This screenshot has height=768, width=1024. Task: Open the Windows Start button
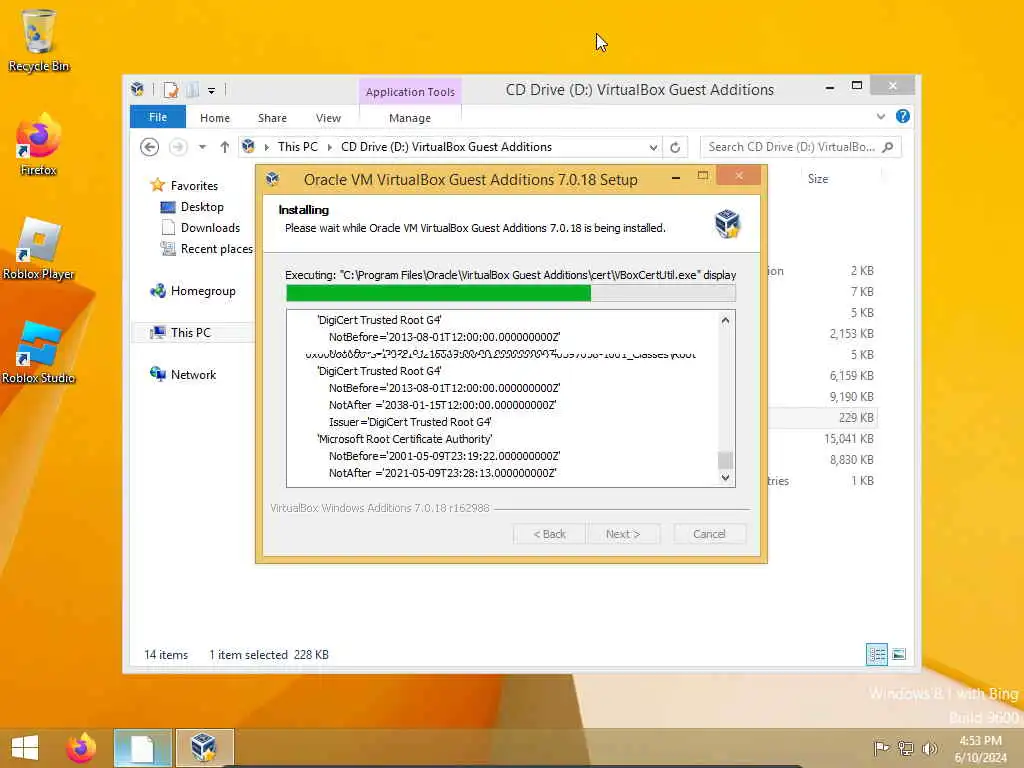point(25,747)
